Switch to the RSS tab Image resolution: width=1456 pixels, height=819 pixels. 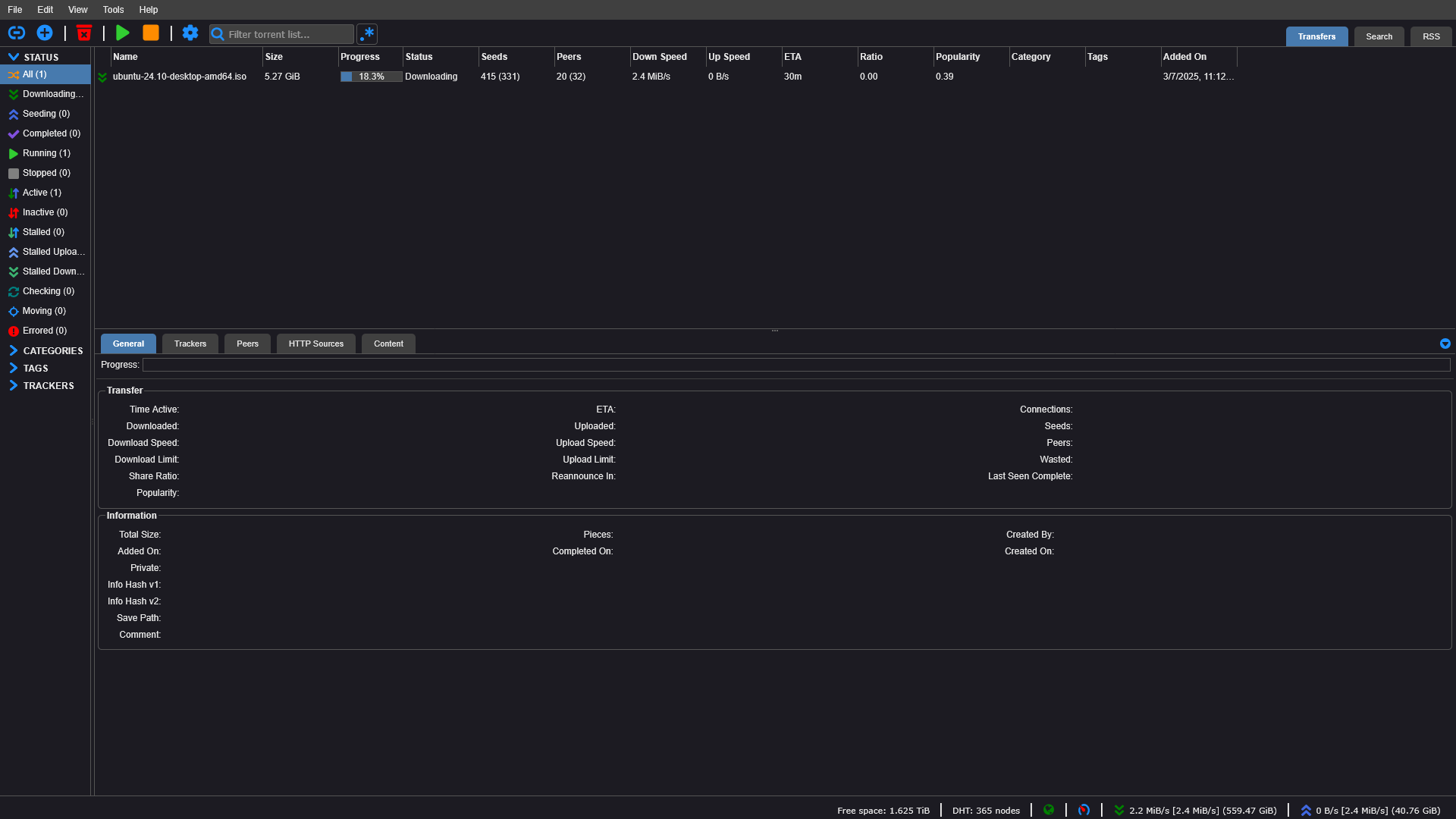click(1431, 36)
